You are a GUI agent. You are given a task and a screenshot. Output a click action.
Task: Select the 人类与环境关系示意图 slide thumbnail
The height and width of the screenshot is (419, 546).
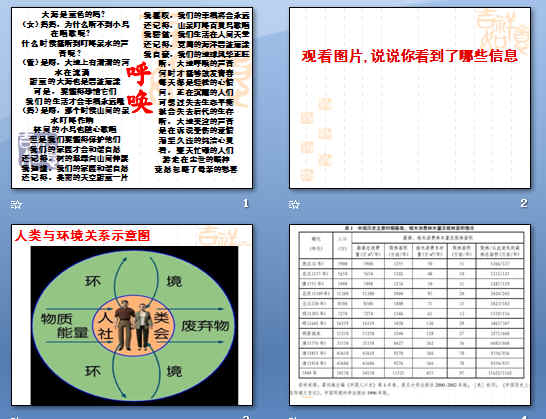[132, 315]
